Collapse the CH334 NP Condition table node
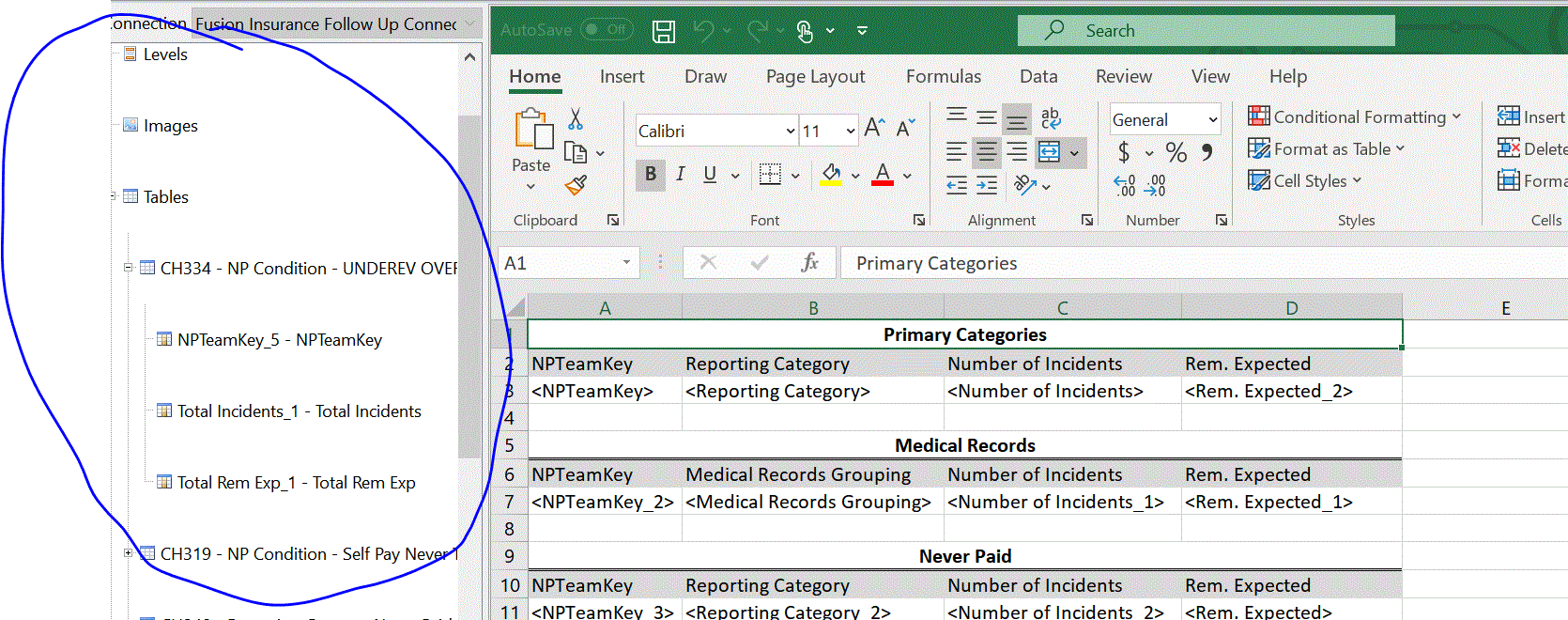This screenshot has height=620, width=1568. 129,268
